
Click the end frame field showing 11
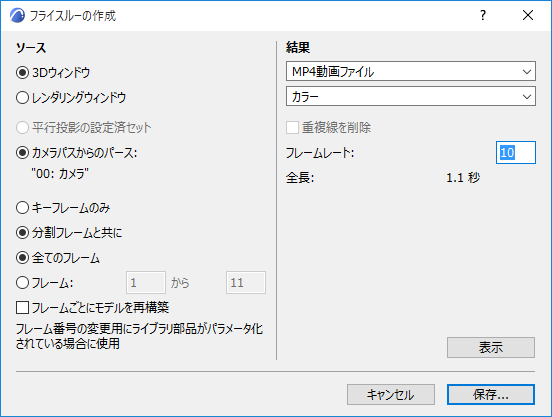click(246, 283)
